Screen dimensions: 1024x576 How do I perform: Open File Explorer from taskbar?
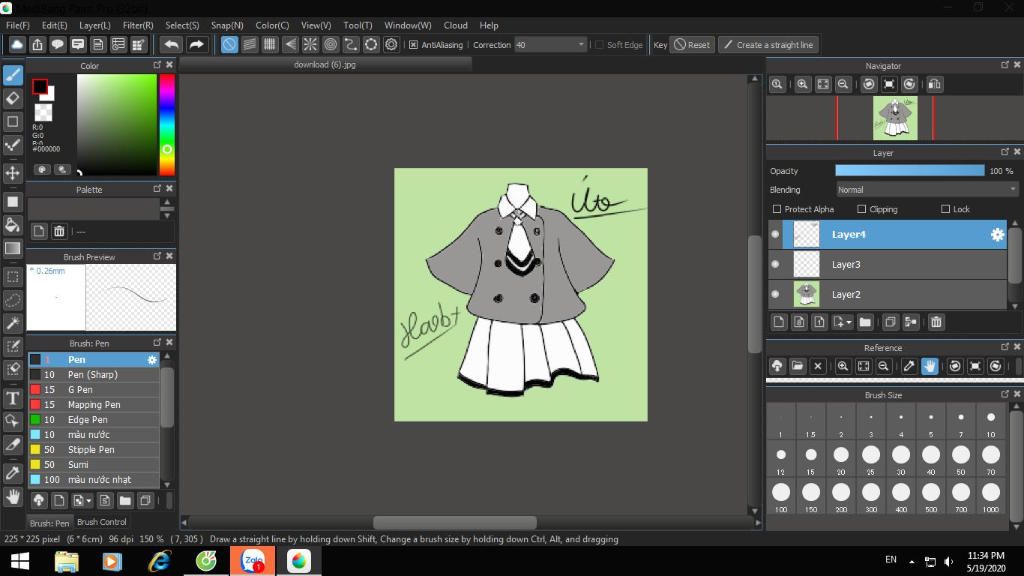(x=66, y=561)
